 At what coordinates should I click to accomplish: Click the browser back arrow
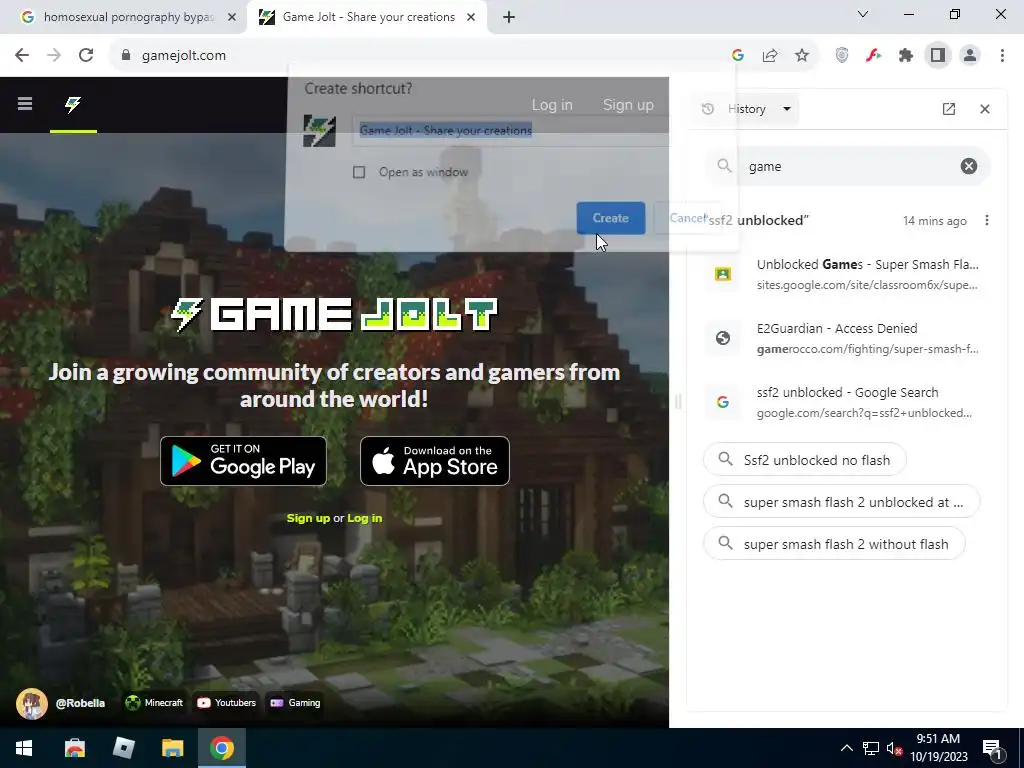click(22, 56)
